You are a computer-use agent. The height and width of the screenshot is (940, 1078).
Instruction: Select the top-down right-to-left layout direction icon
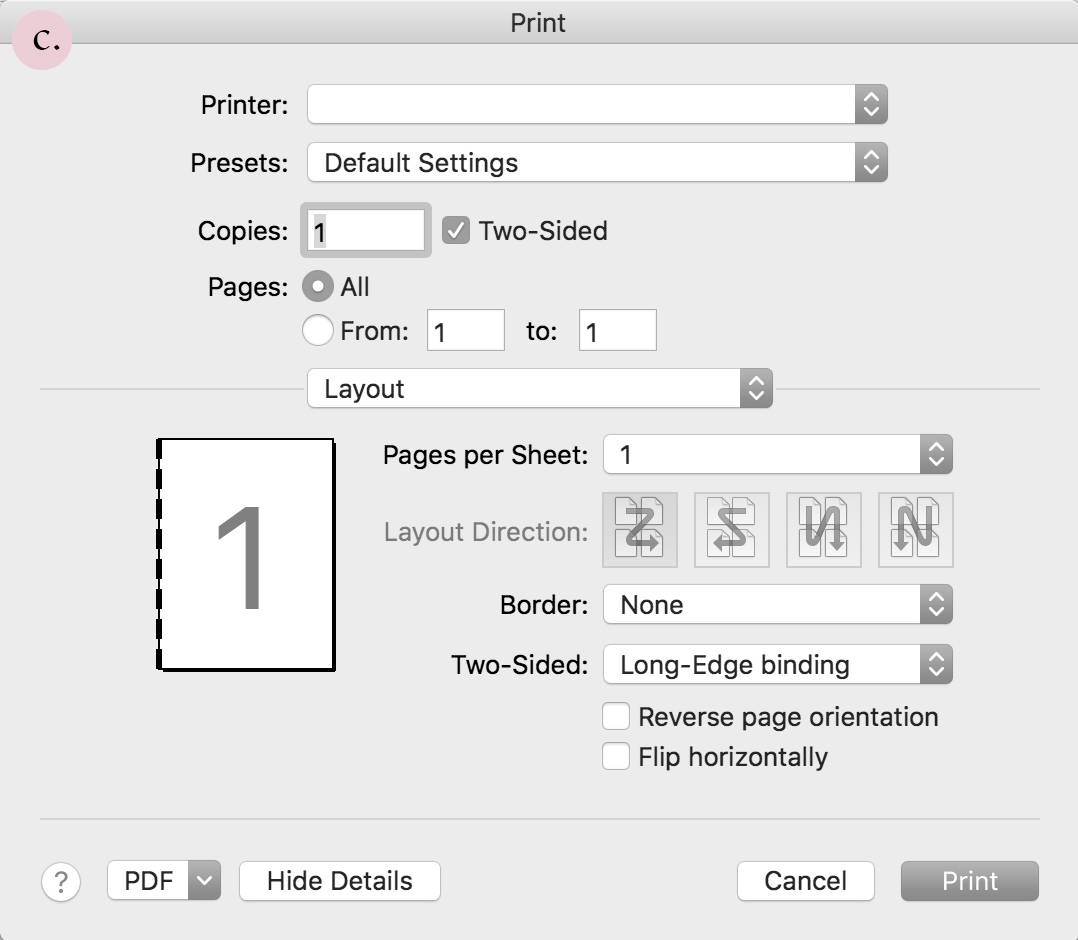point(916,529)
